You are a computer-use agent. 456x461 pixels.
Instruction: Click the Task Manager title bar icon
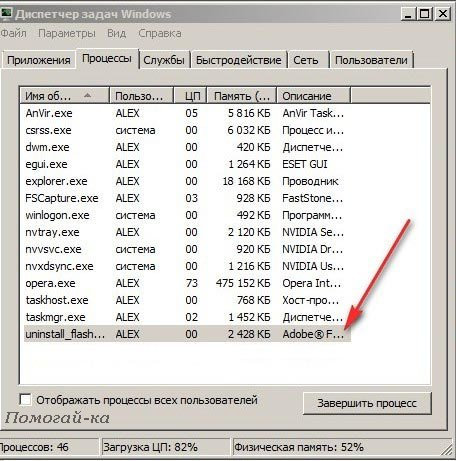pos(6,14)
